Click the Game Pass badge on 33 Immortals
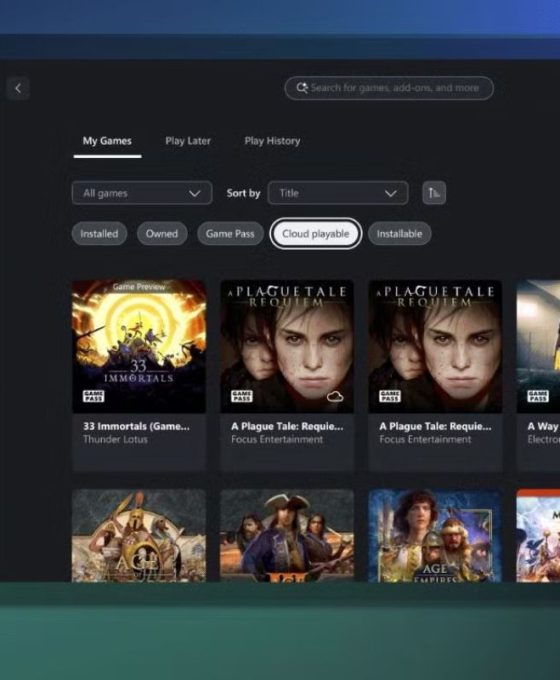 tap(93, 396)
